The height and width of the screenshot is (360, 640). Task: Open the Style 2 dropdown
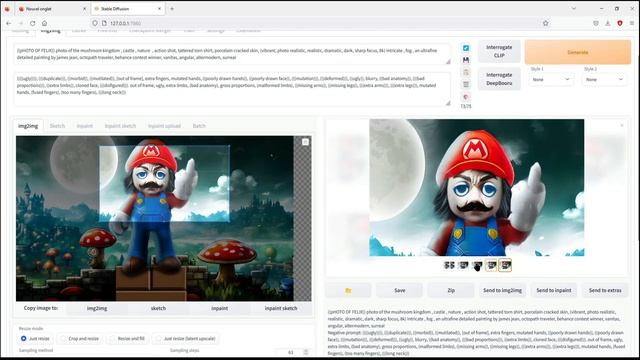[x=604, y=79]
